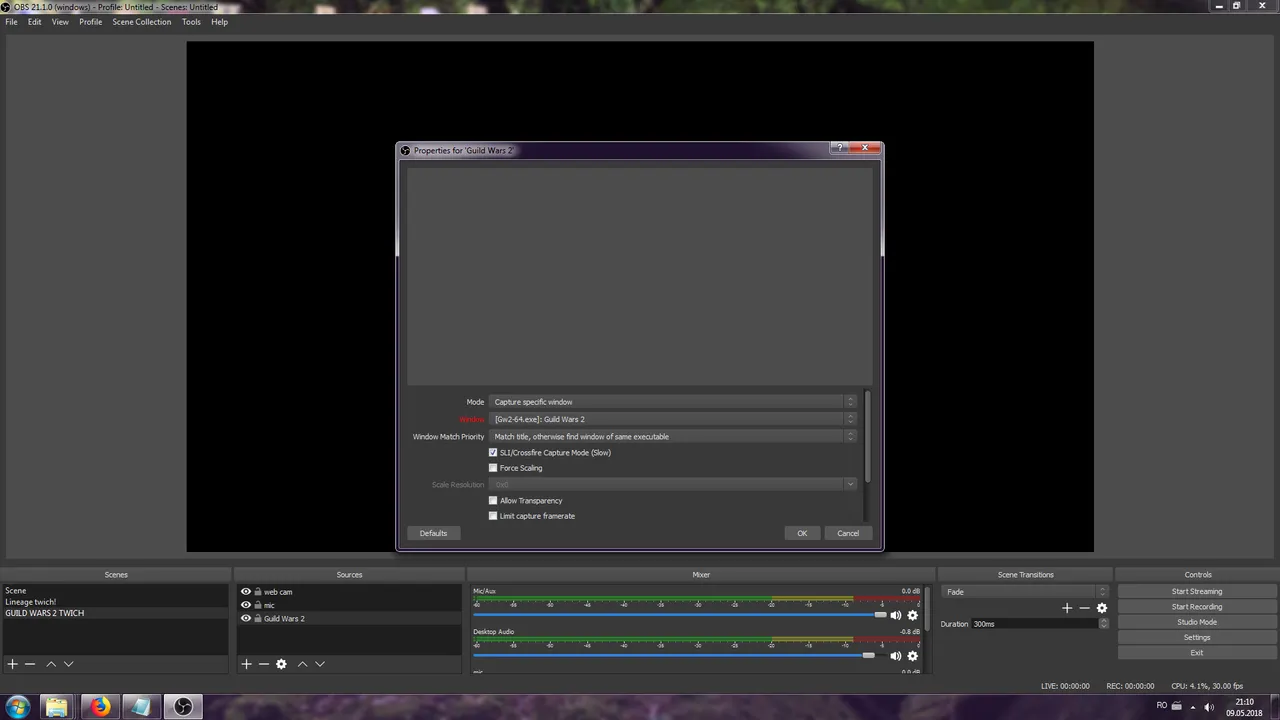Open the Tools menu

tap(191, 22)
